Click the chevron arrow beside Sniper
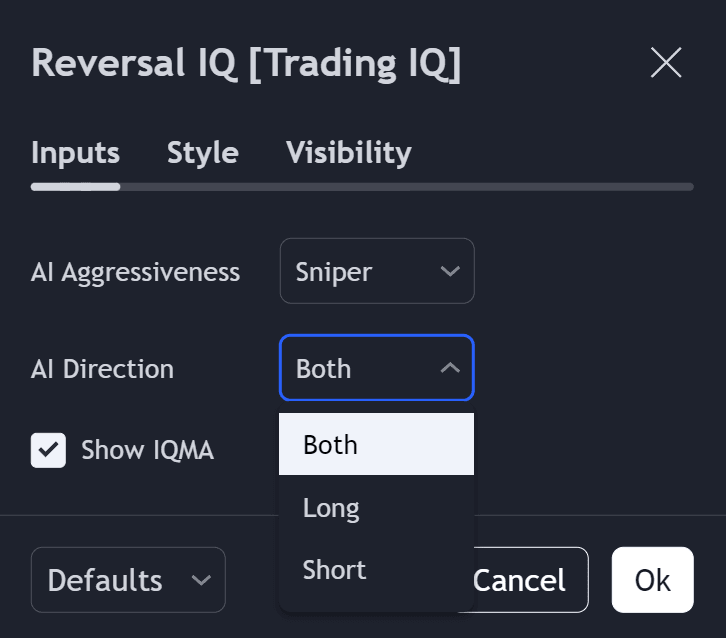 [x=450, y=271]
